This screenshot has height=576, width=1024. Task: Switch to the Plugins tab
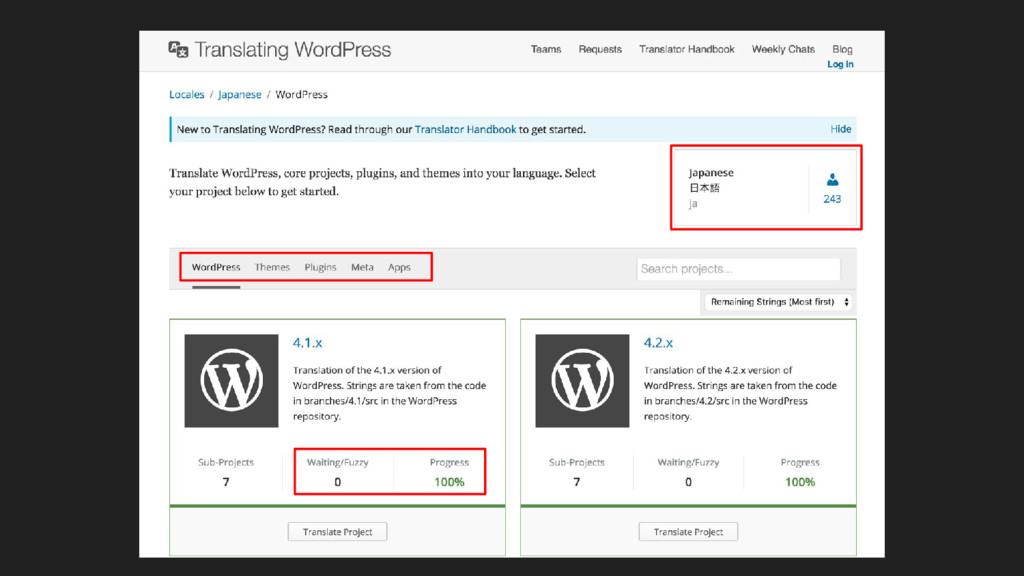[320, 267]
